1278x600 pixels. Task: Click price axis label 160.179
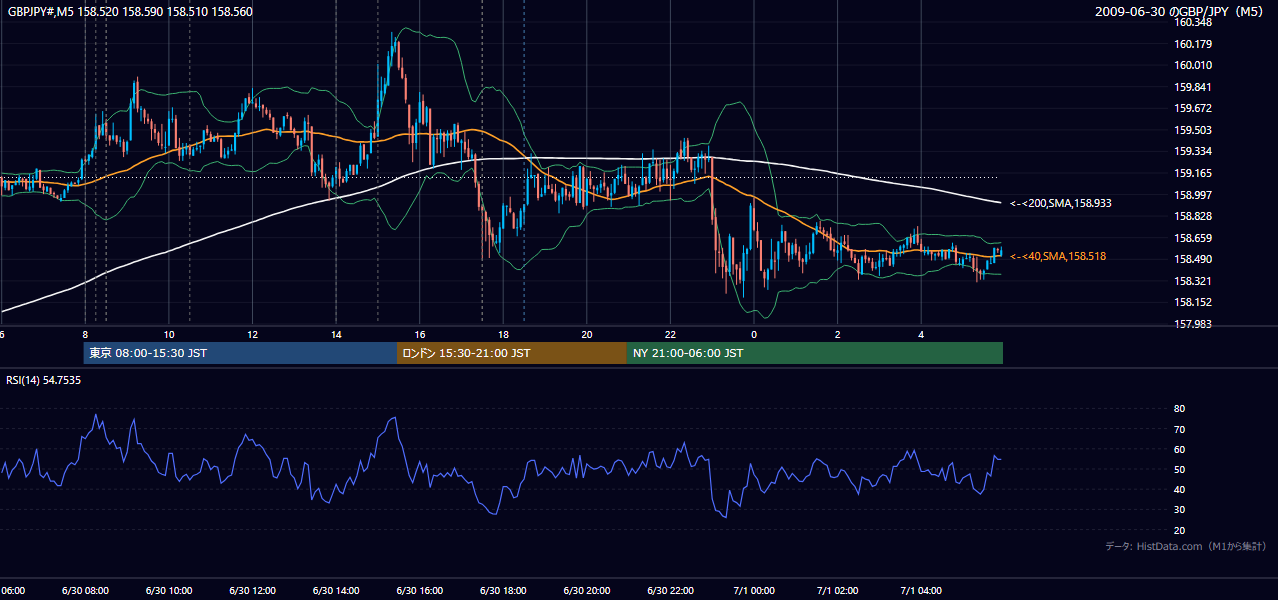click(1193, 44)
